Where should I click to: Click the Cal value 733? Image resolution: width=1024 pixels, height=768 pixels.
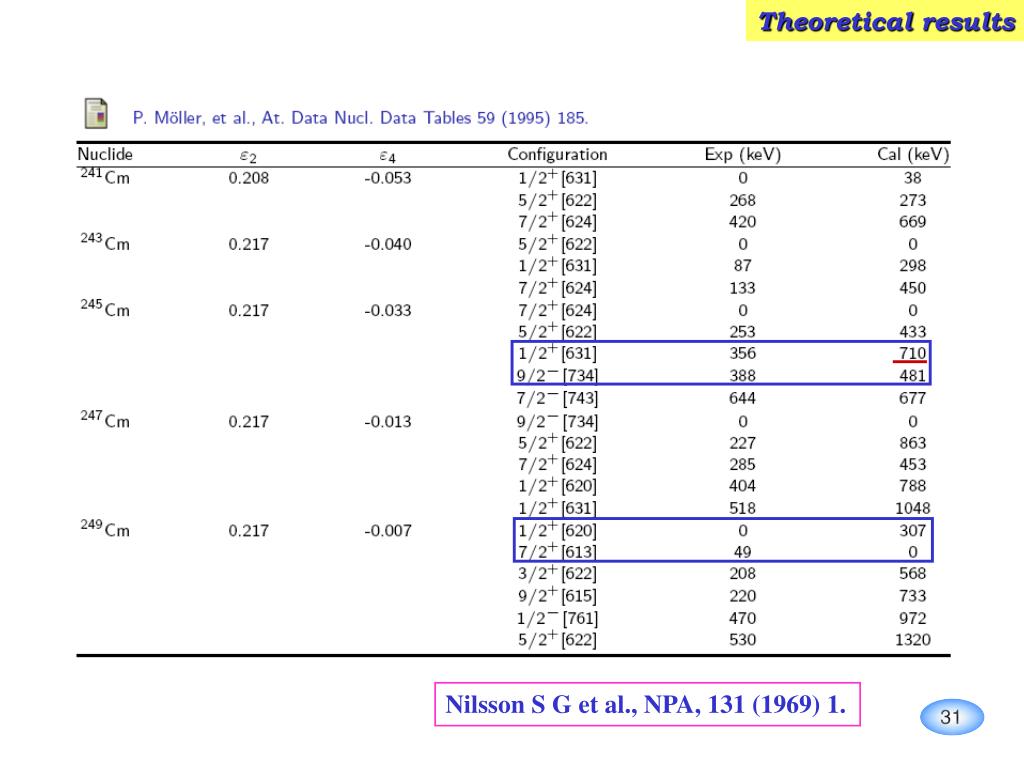(912, 596)
